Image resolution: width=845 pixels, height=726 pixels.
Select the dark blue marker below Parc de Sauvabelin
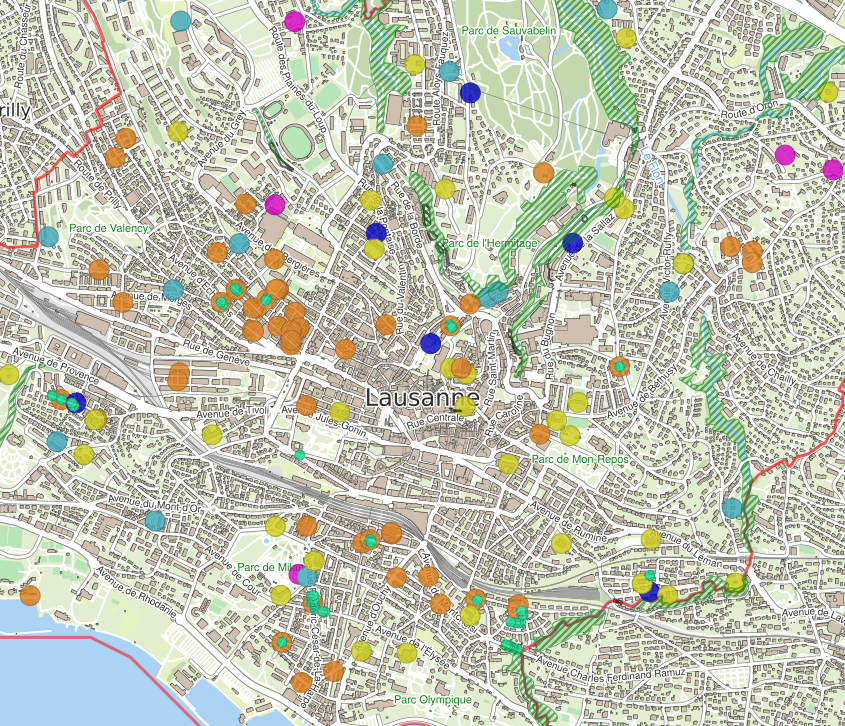click(x=470, y=93)
